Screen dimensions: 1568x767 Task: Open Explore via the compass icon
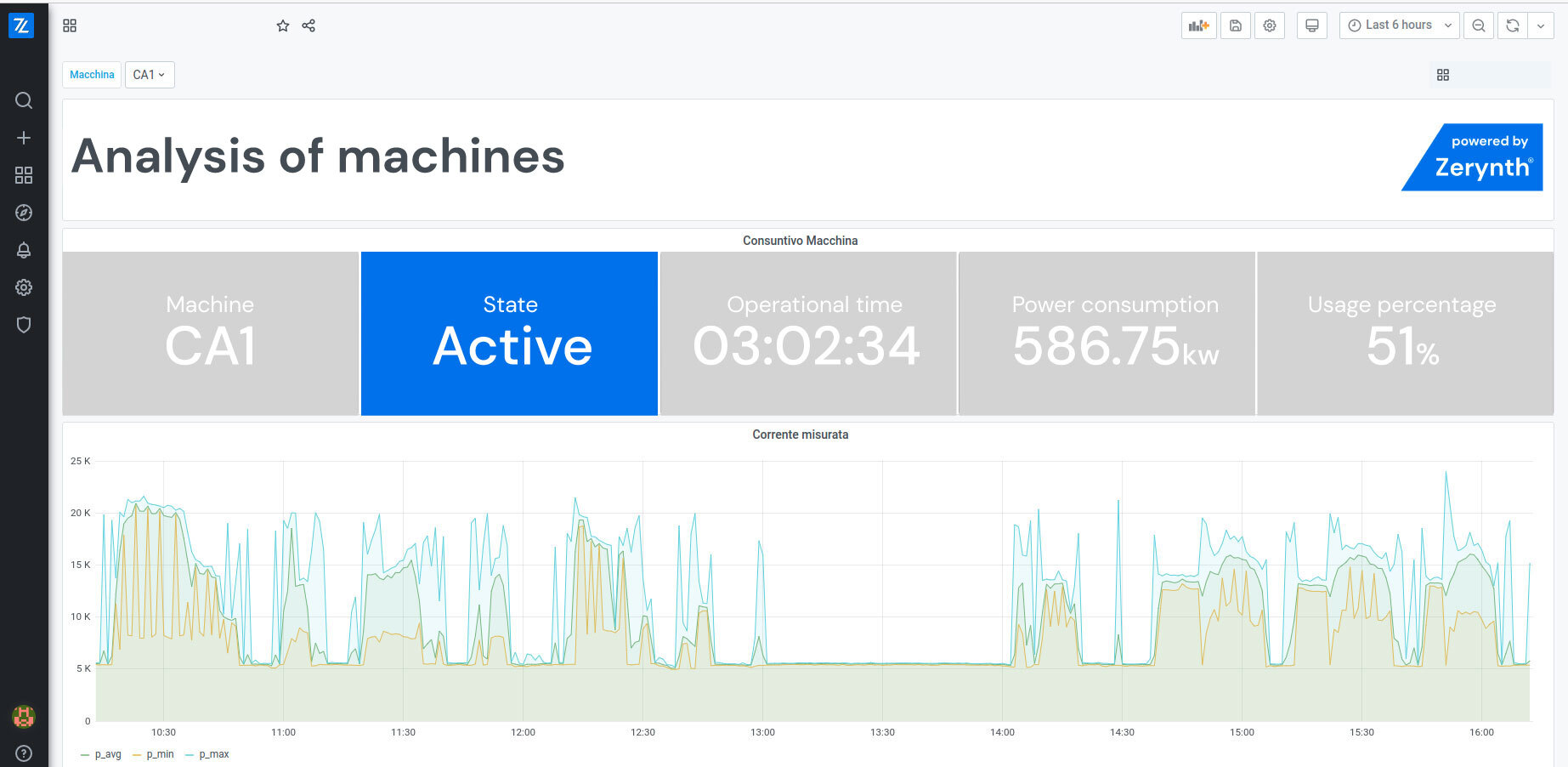pos(23,213)
